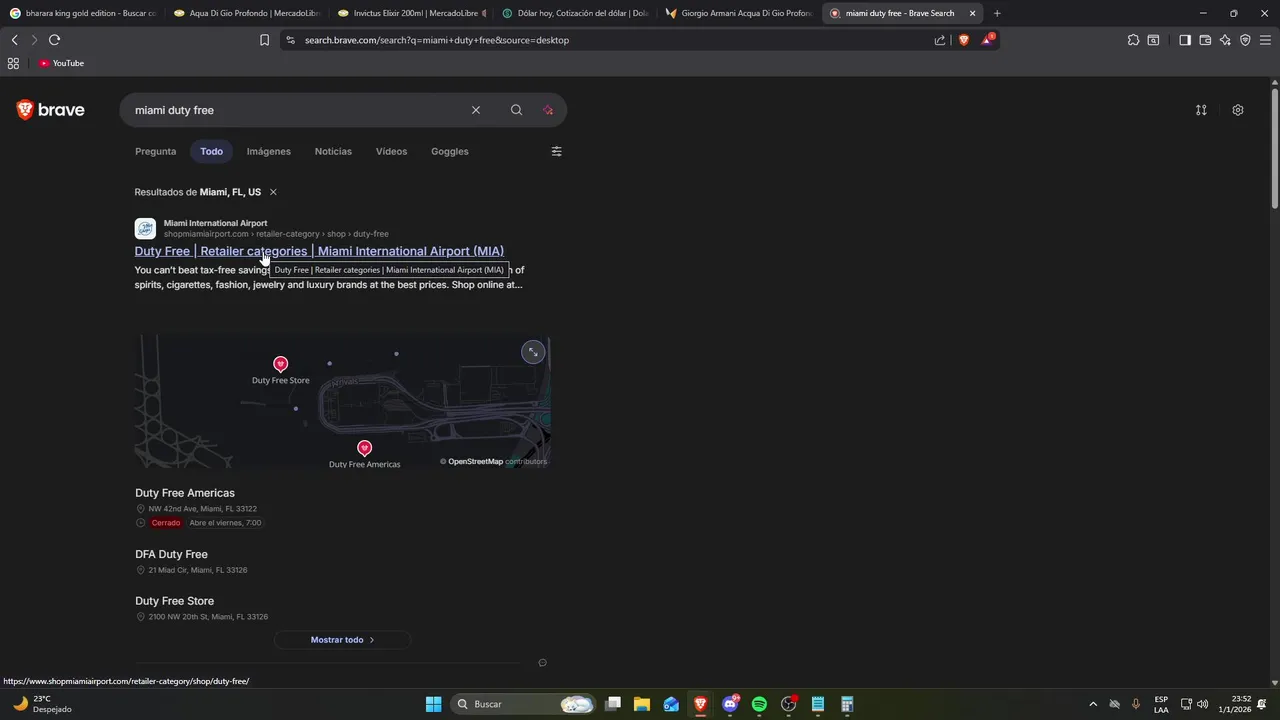1280x720 pixels.
Task: Open the taskbar volume control
Action: click(1202, 704)
